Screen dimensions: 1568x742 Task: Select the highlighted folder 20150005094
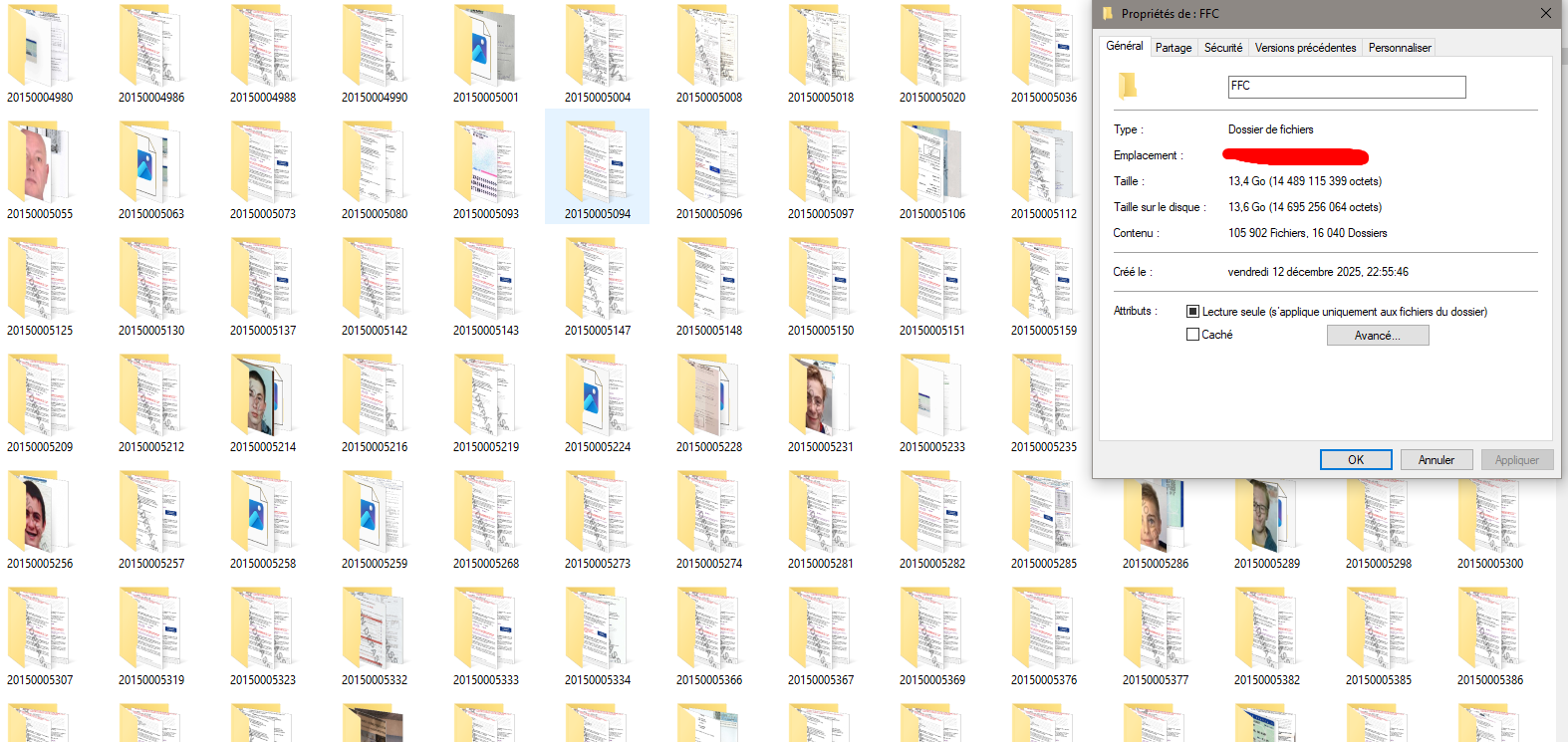[x=598, y=166]
